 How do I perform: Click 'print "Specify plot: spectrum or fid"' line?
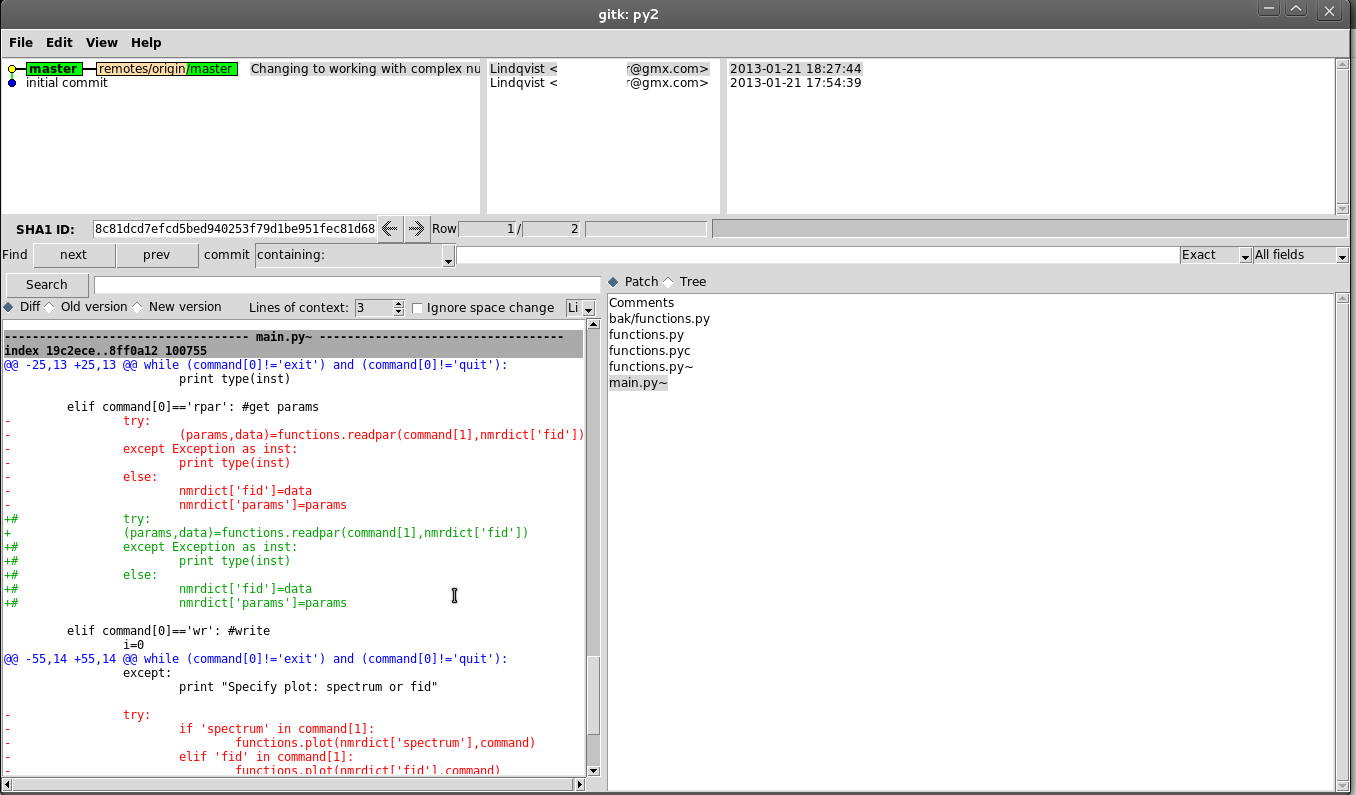pyautogui.click(x=308, y=687)
